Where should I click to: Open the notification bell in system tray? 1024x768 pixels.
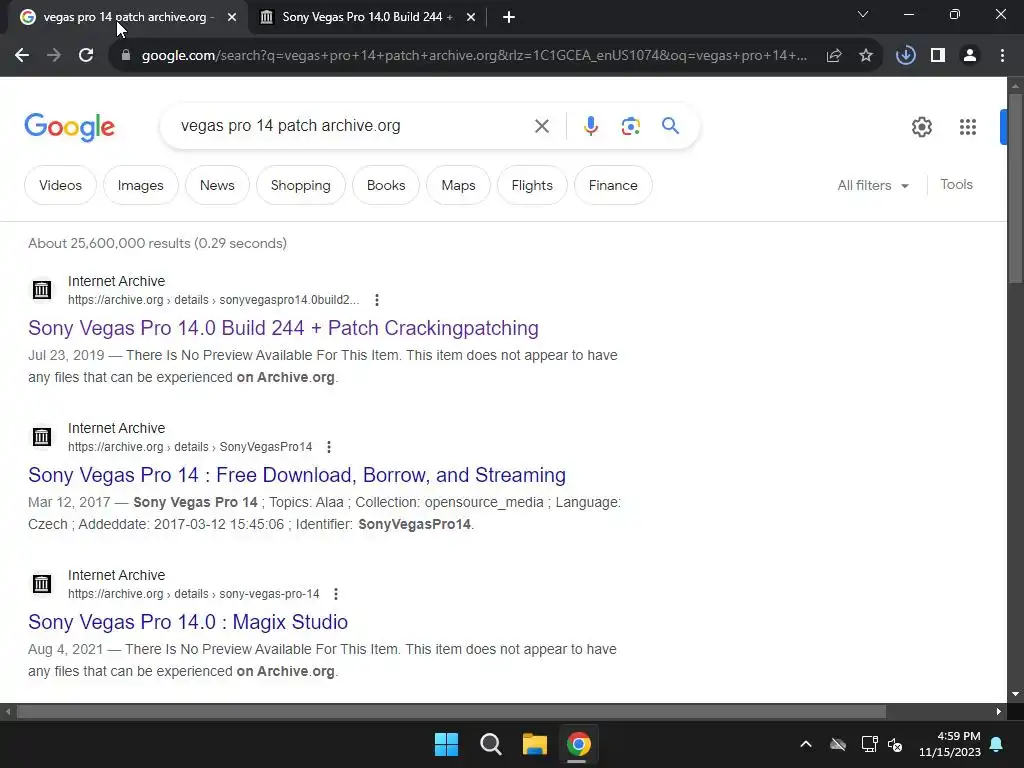pyautogui.click(x=997, y=744)
